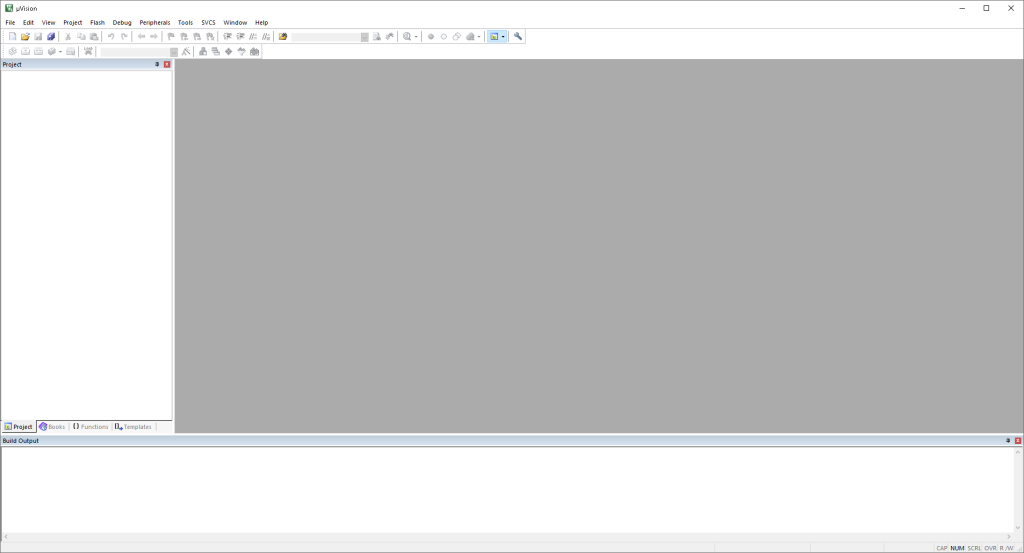This screenshot has width=1024, height=553.
Task: Switch to the Templates tab
Action: pyautogui.click(x=133, y=427)
